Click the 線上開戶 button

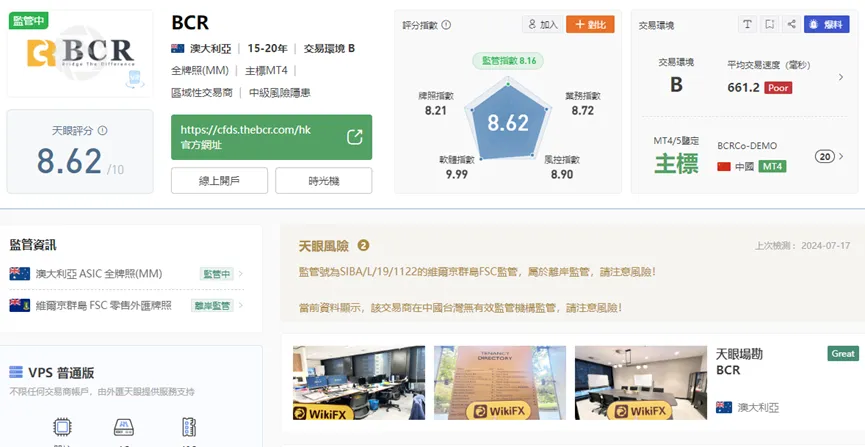click(219, 180)
